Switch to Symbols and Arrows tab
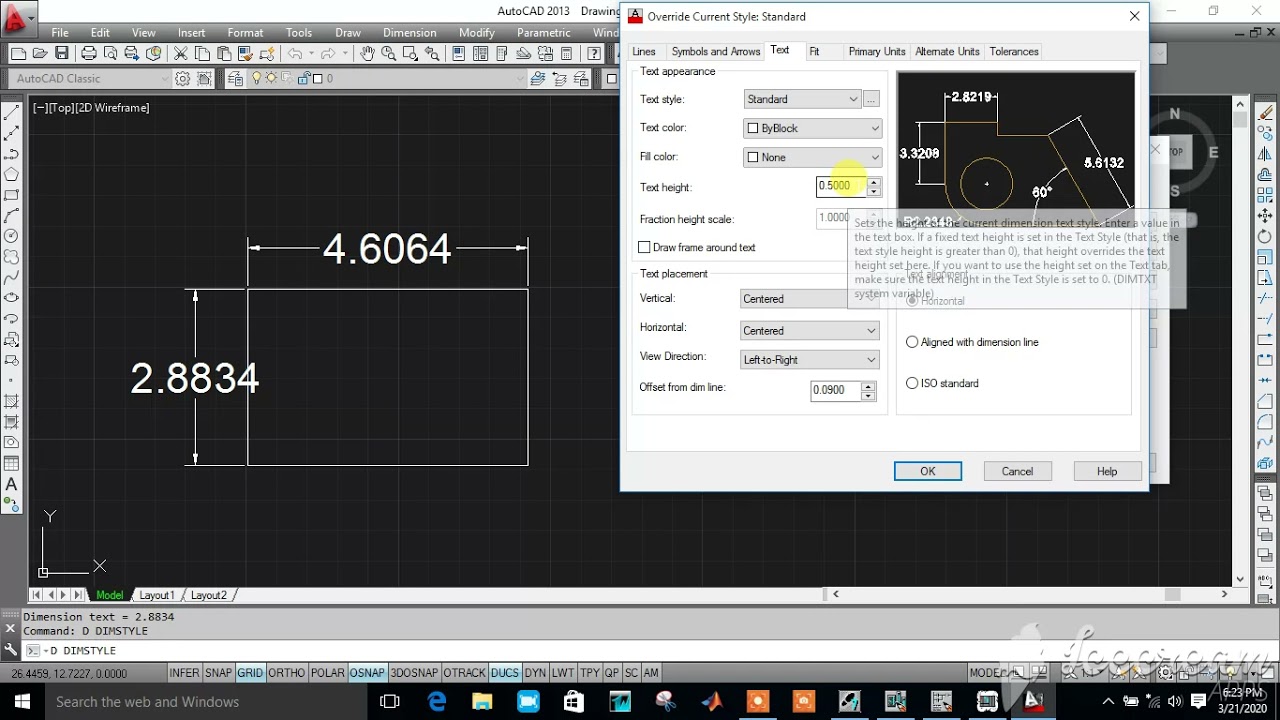The height and width of the screenshot is (720, 1280). pyautogui.click(x=716, y=52)
